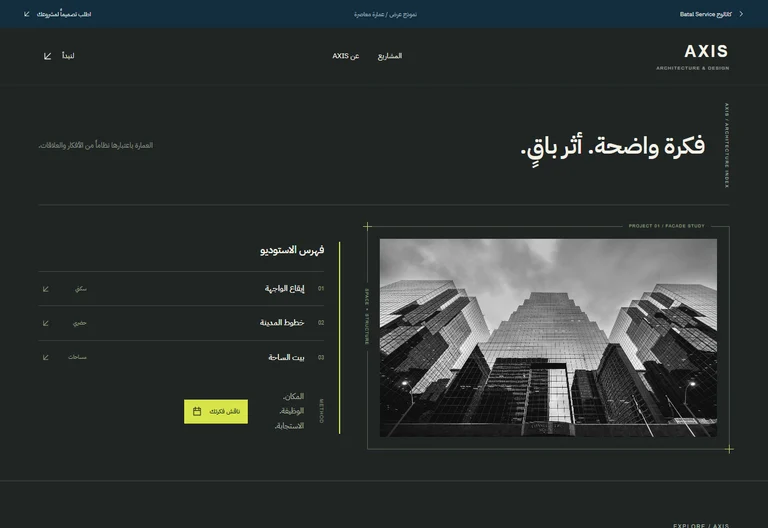Click the الوظيفة. text line
This screenshot has width=768, height=528.
pos(292,411)
